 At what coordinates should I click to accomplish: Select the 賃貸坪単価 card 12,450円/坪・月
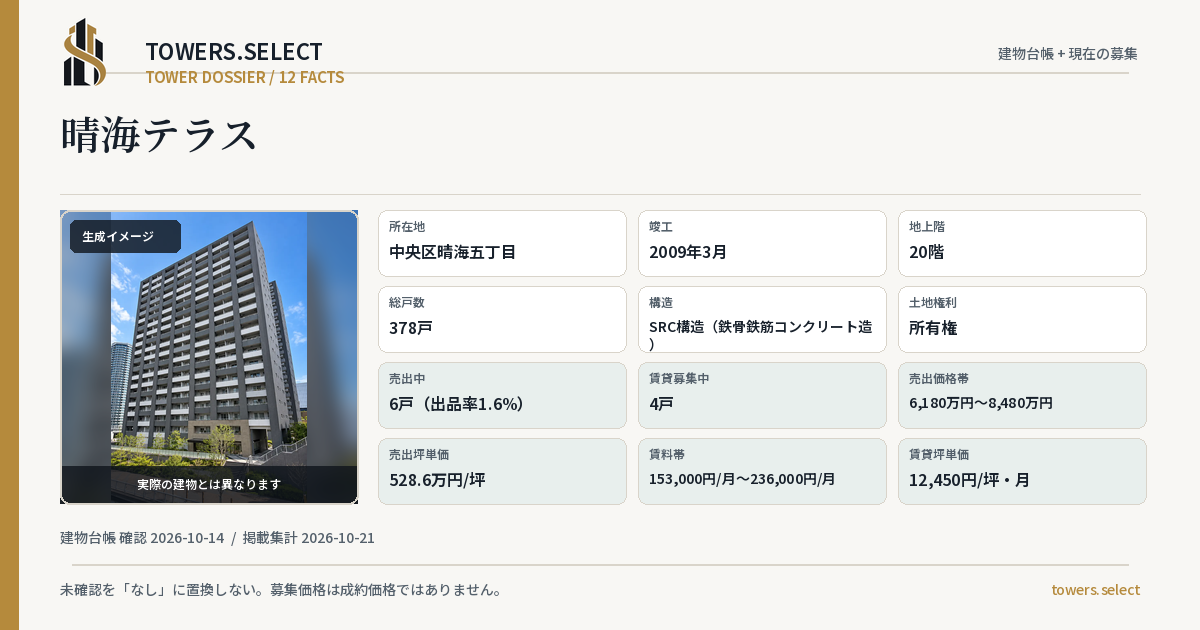pos(1022,471)
